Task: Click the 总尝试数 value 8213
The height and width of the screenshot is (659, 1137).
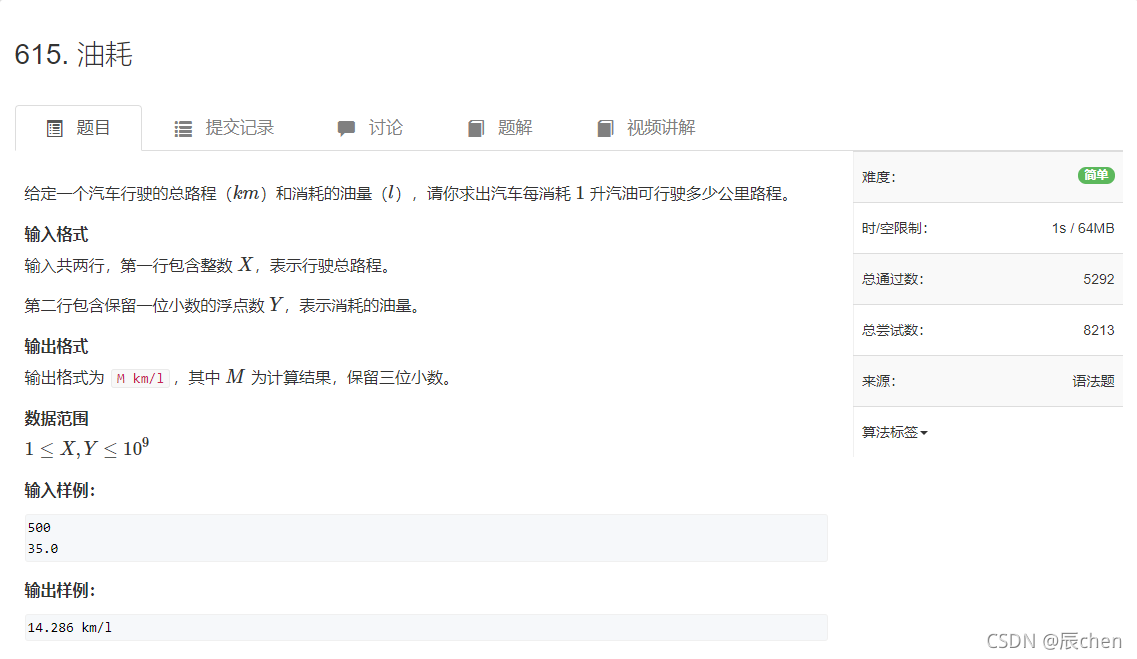Action: (1099, 331)
